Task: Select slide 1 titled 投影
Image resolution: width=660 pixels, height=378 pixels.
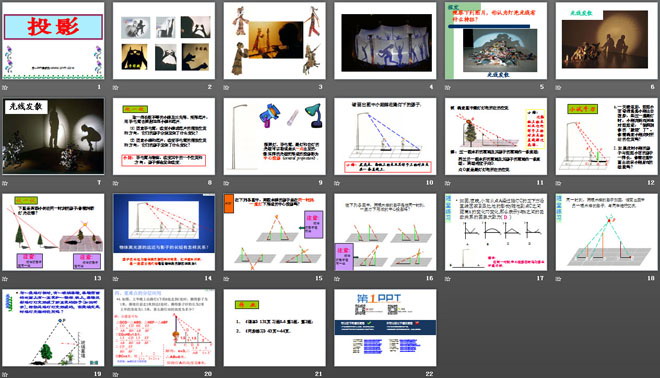Action: 53,41
